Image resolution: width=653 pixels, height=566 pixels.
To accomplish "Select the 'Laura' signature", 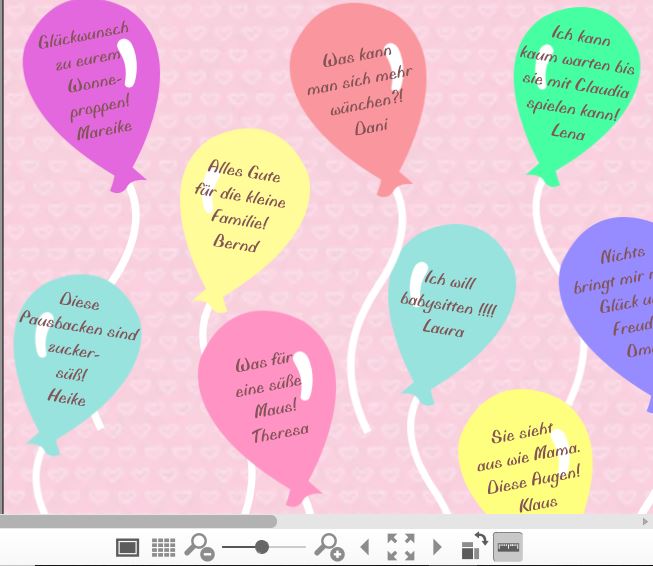I will pyautogui.click(x=443, y=327).
